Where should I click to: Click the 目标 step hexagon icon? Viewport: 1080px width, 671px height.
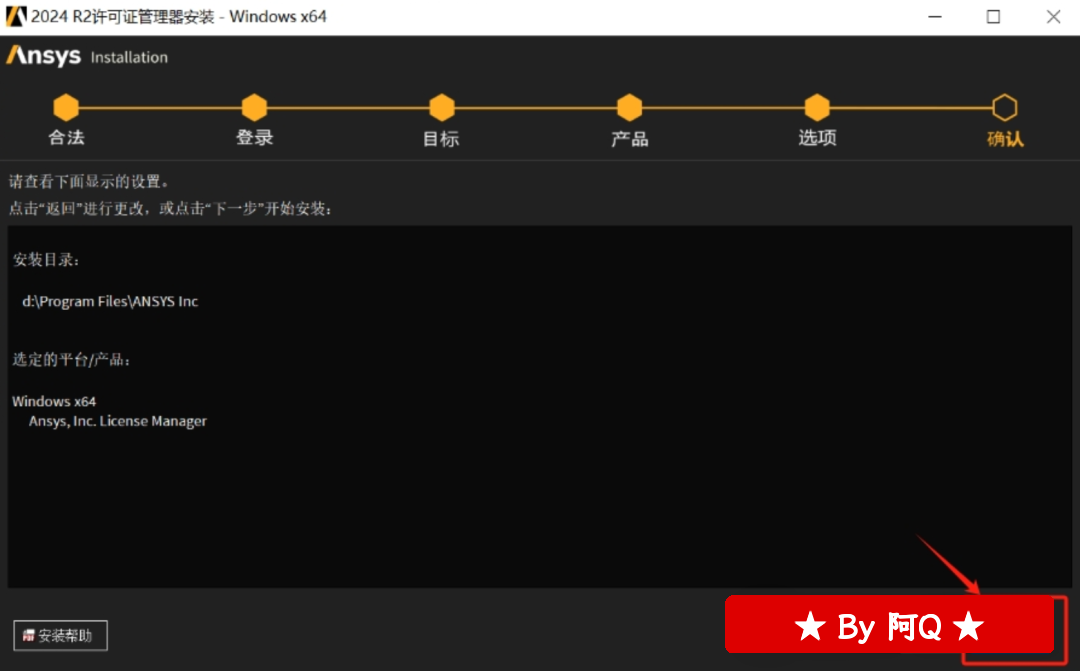point(442,107)
